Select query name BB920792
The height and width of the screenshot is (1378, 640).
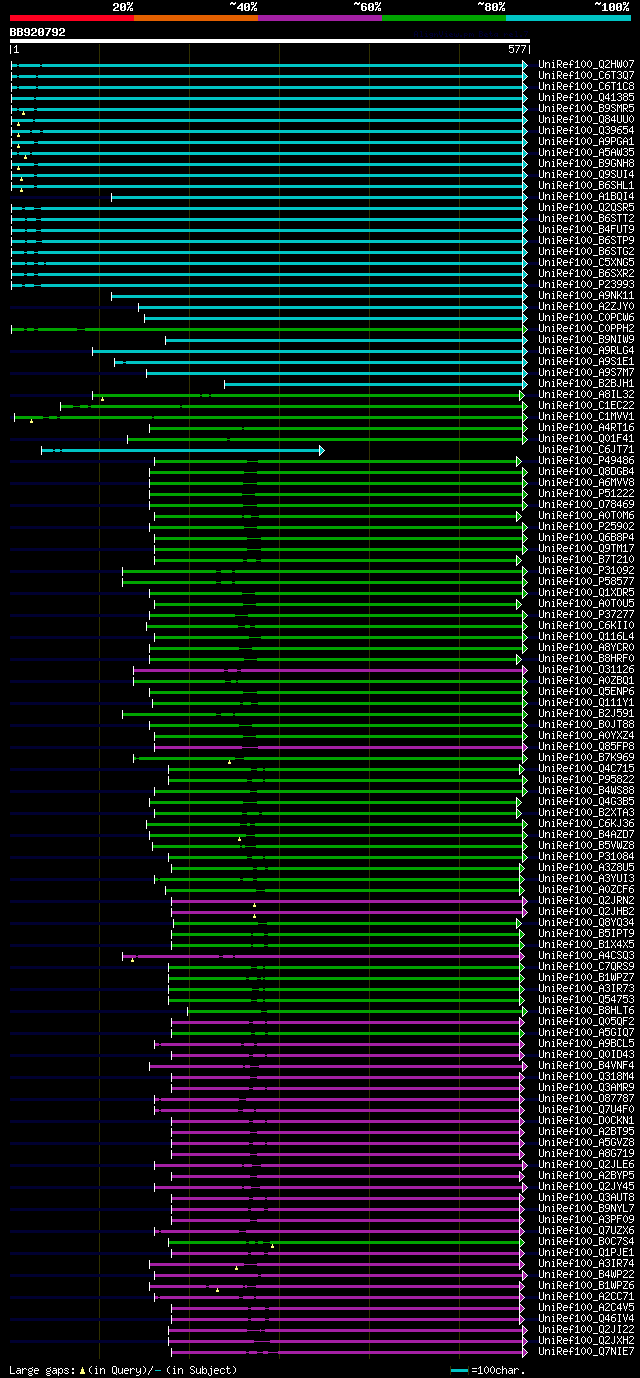[37, 32]
